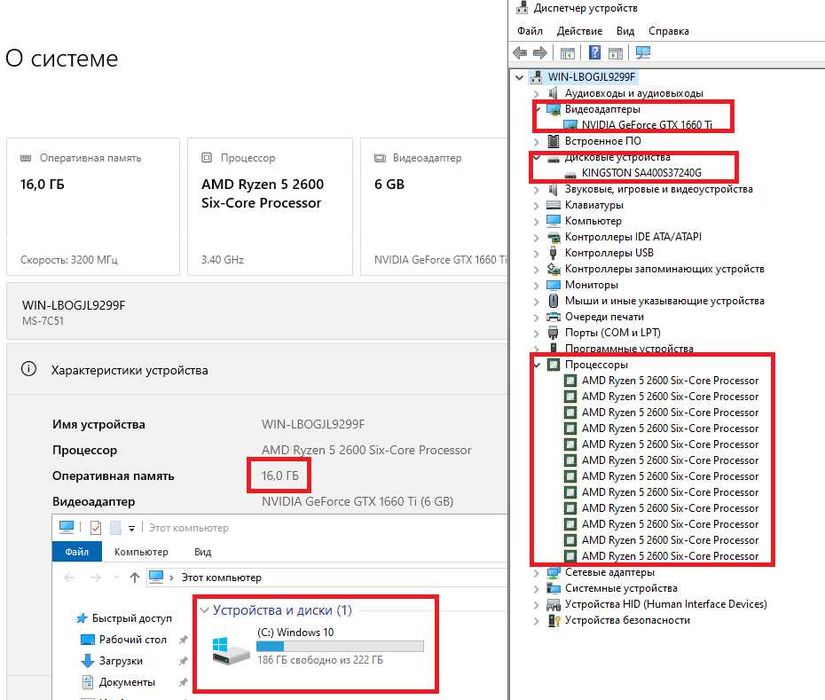825x700 pixels.
Task: Click the drive C free space bar
Action: 340,646
